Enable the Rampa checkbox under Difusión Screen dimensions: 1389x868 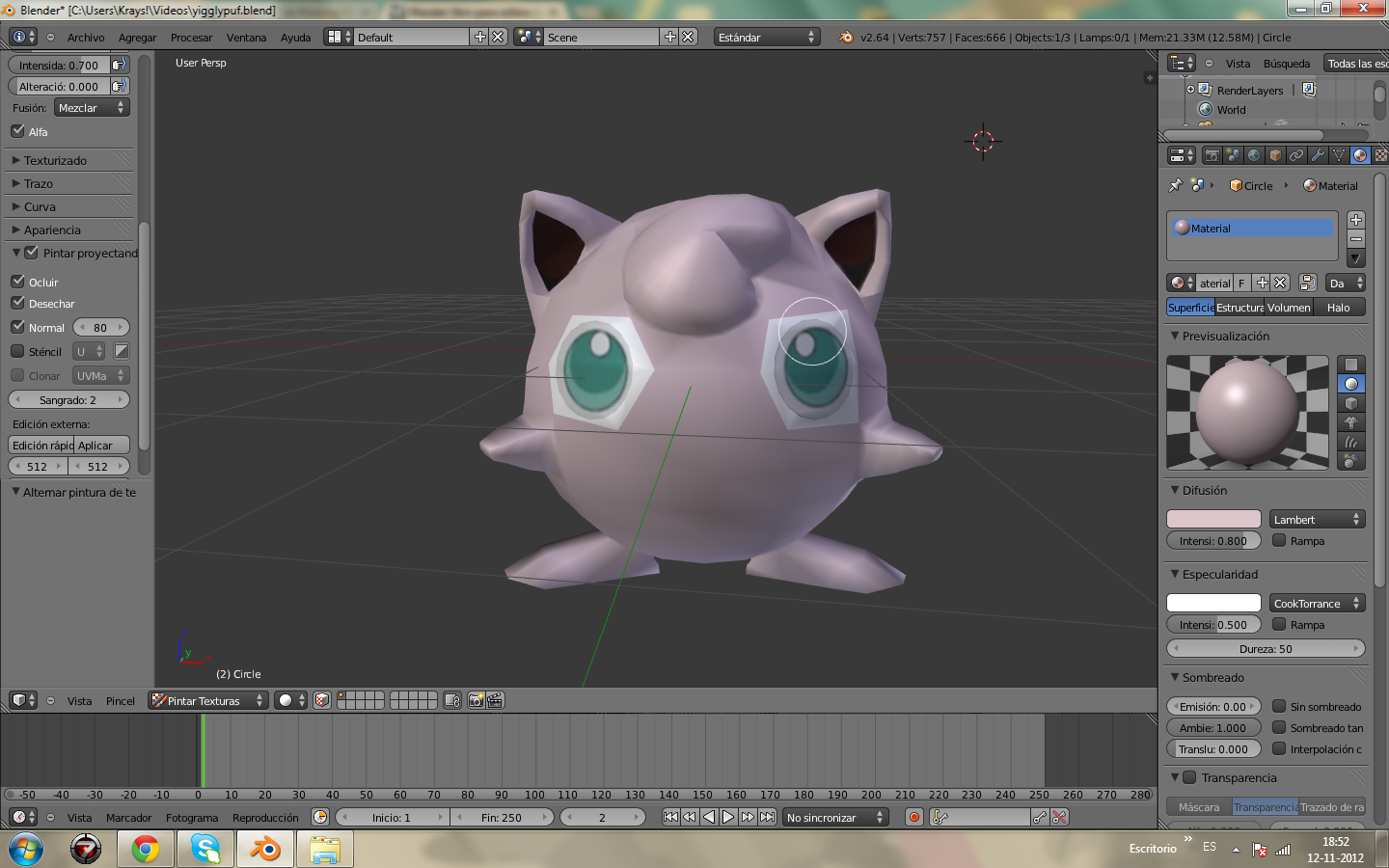pos(1279,540)
